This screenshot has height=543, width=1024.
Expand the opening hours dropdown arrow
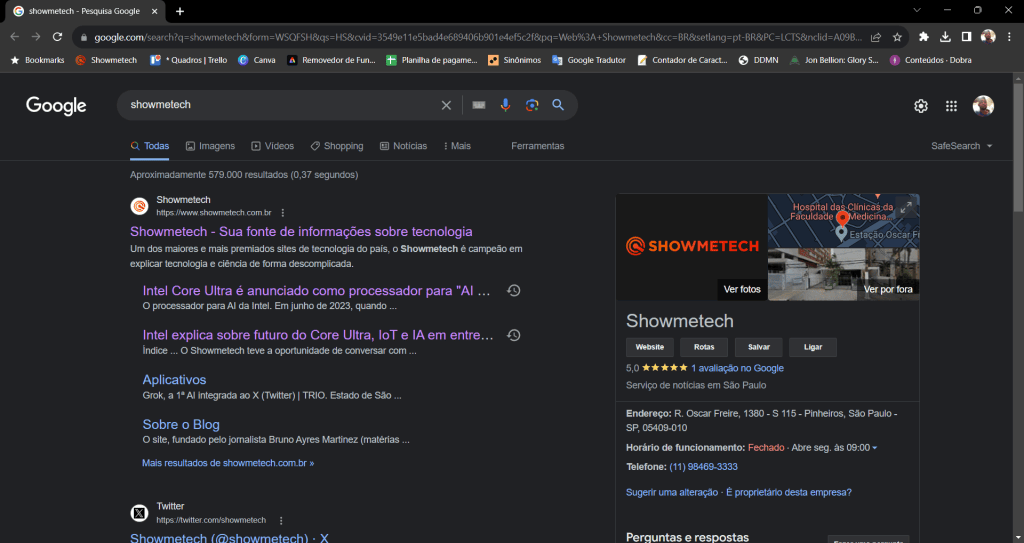(x=875, y=448)
